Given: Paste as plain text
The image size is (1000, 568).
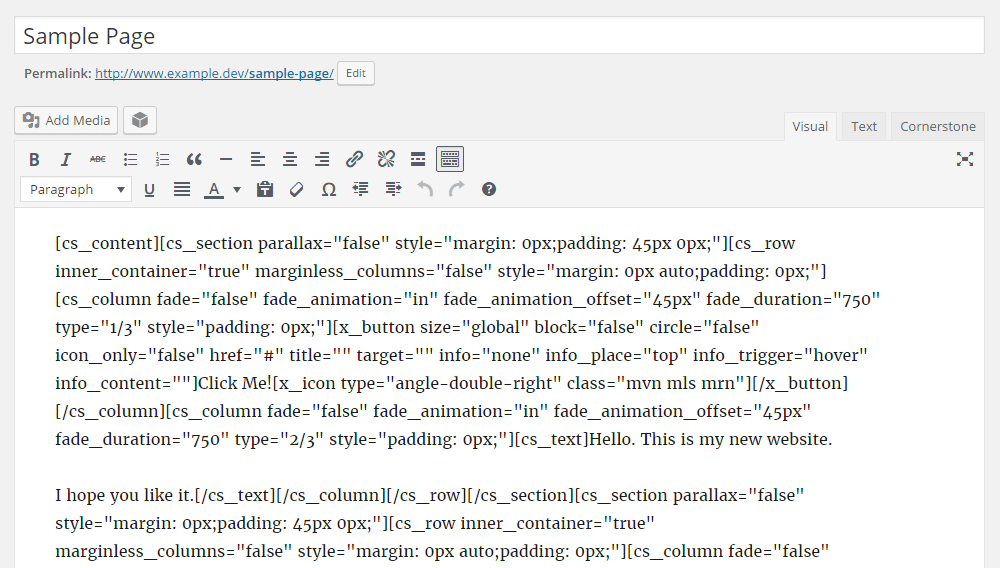Looking at the screenshot, I should [x=265, y=189].
